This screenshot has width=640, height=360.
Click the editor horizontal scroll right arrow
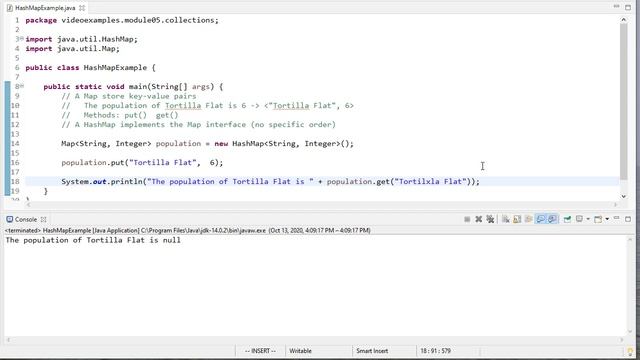(x=616, y=204)
